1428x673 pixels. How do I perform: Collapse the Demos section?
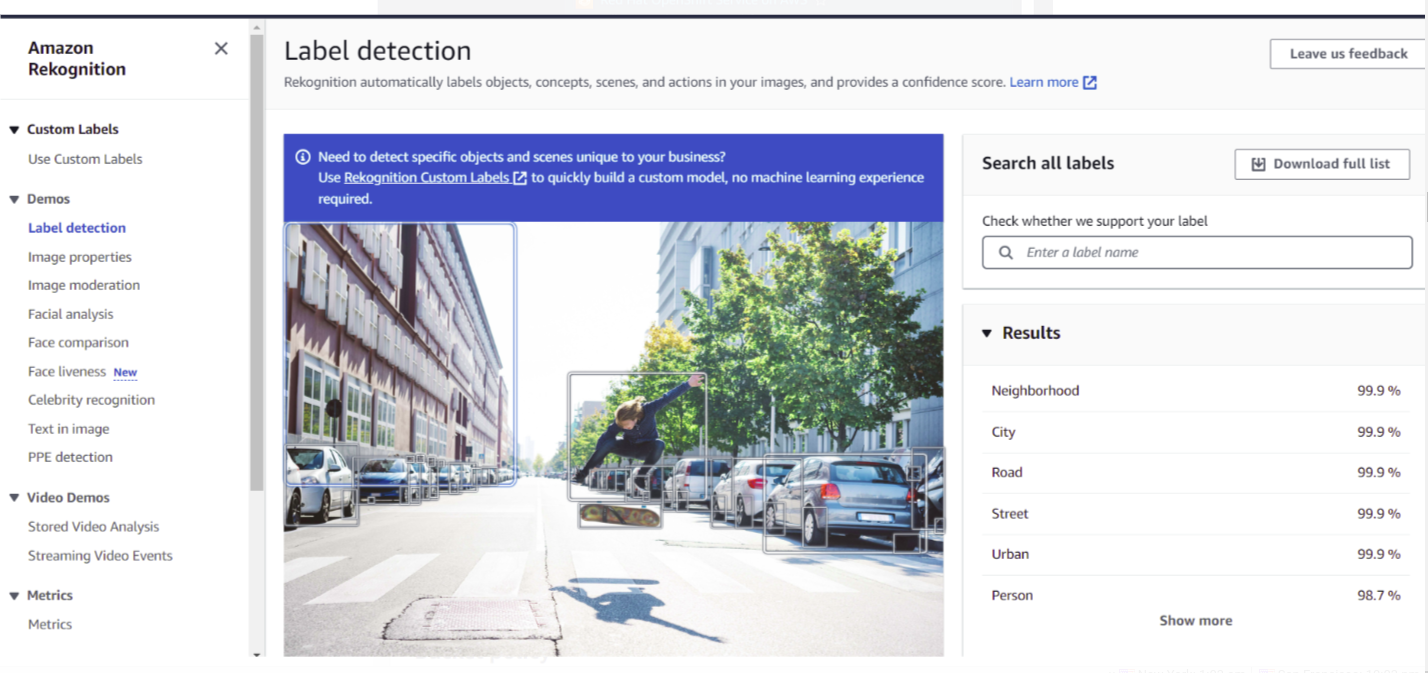click(14, 200)
